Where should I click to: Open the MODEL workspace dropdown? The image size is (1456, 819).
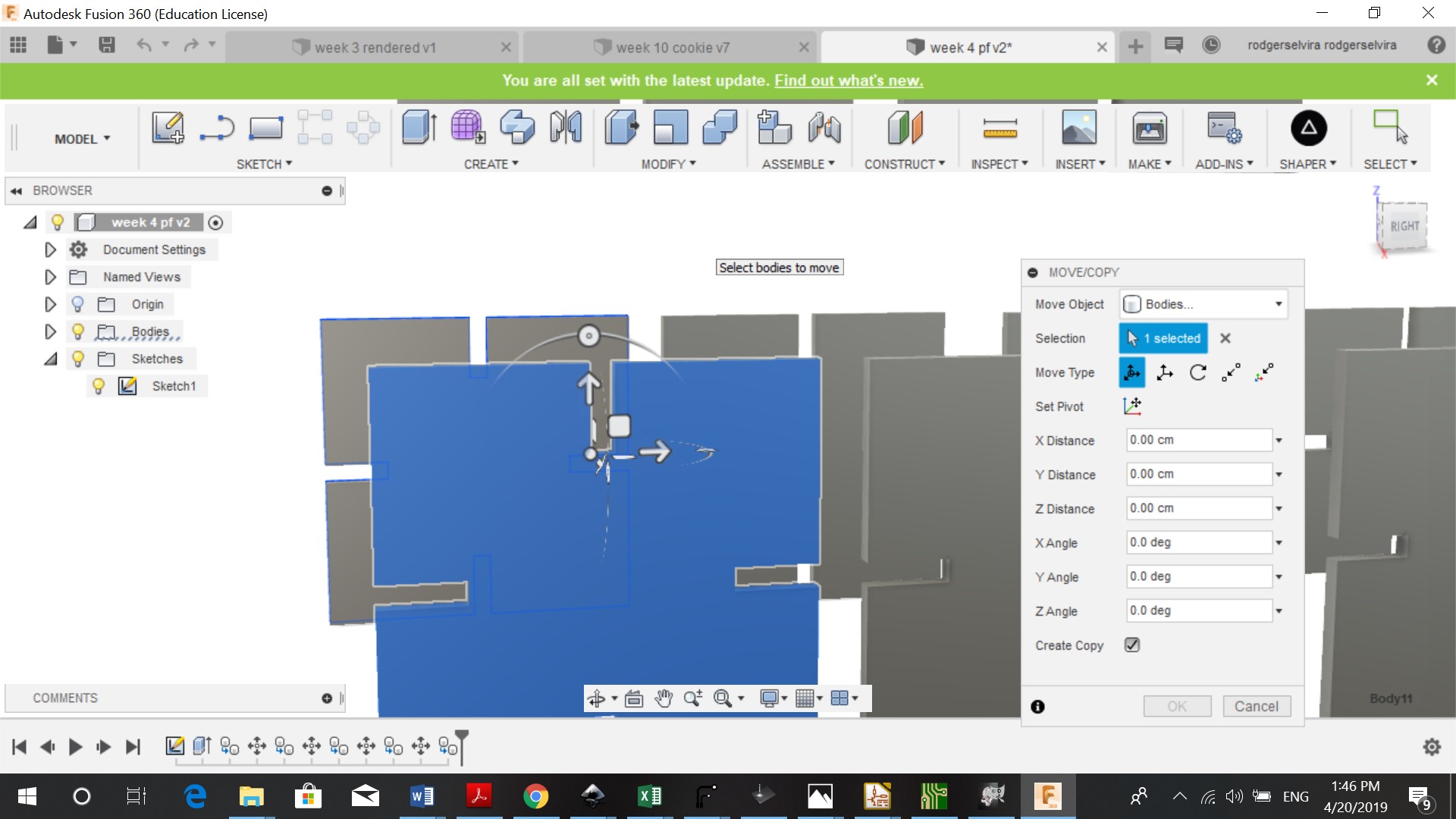(83, 139)
